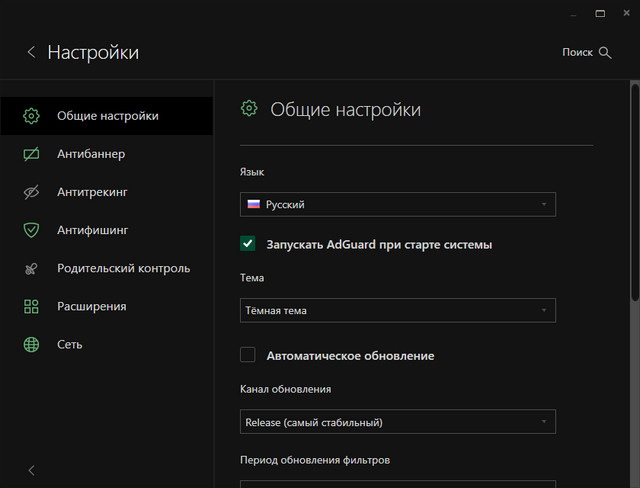Open the Антибаннер settings section
The width and height of the screenshot is (640, 488).
[91, 154]
